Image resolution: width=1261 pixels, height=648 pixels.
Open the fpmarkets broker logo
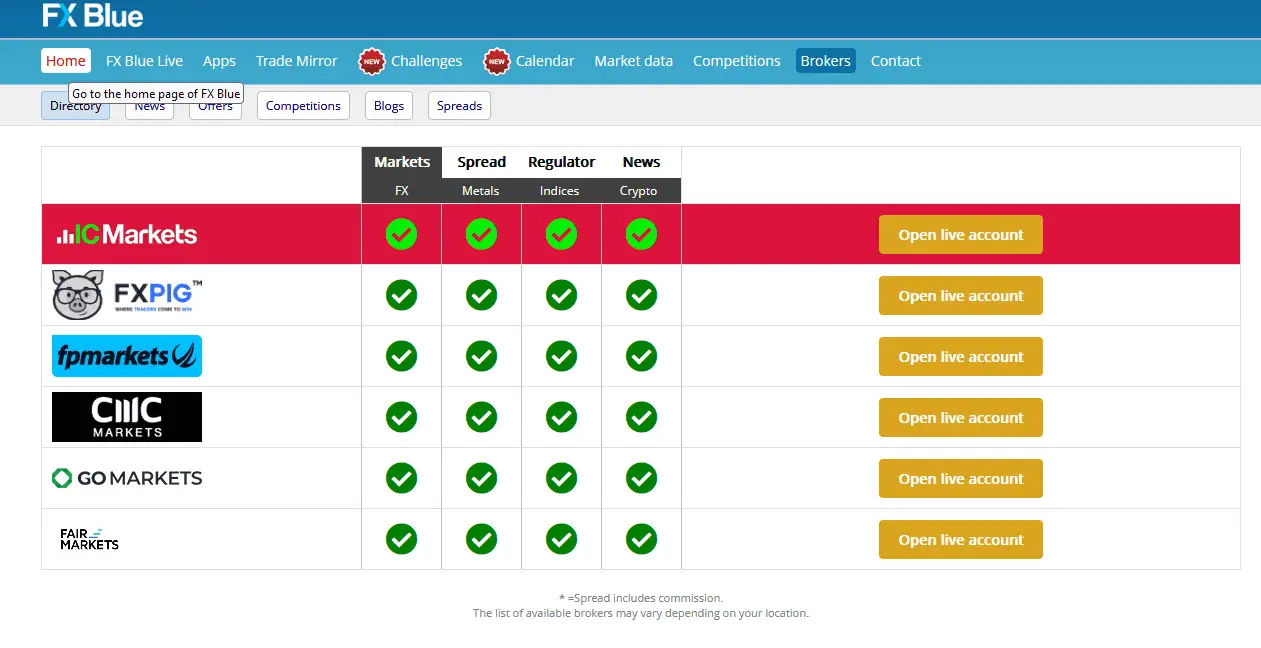(x=127, y=356)
